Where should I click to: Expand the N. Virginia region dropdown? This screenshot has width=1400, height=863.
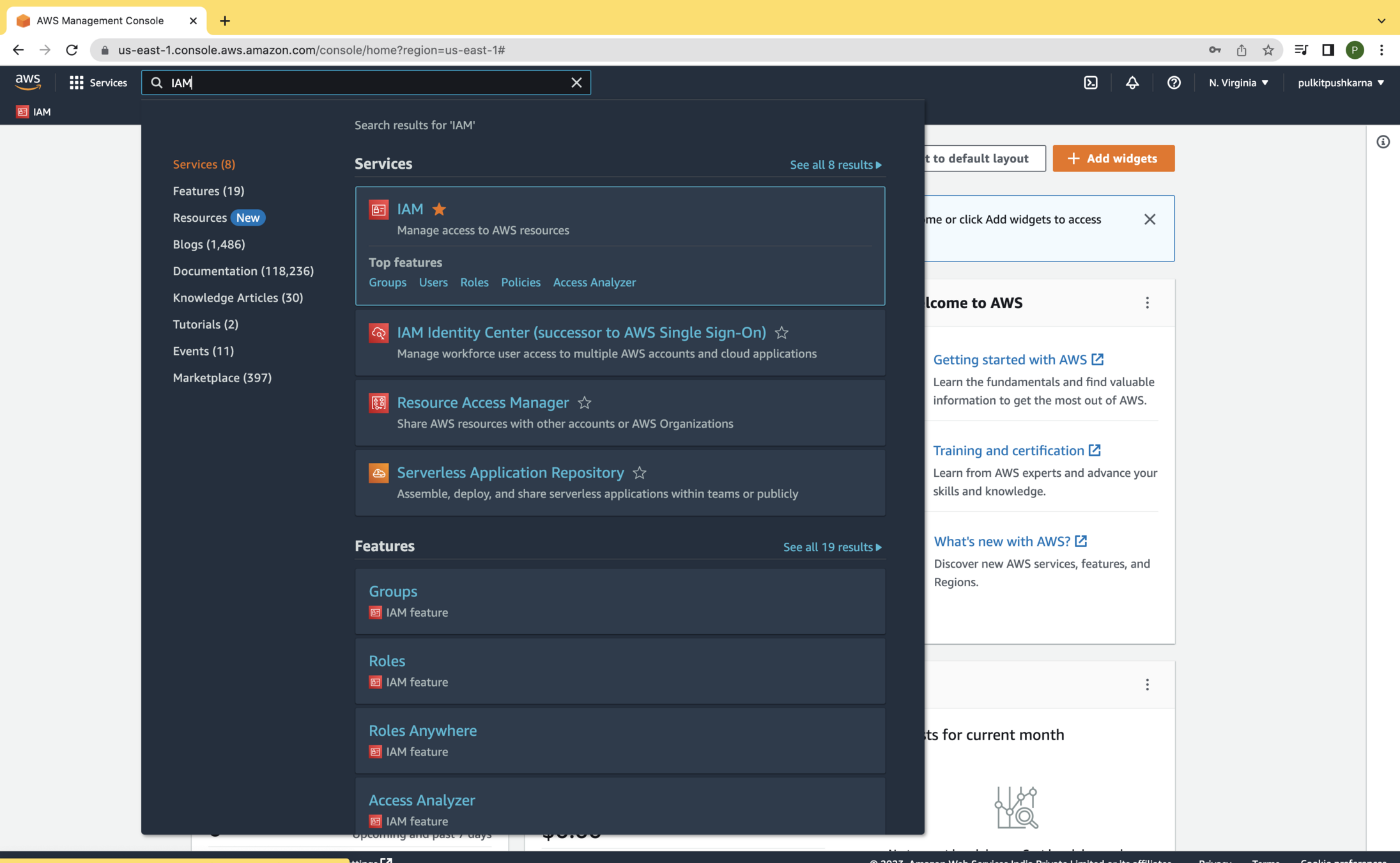pos(1238,82)
